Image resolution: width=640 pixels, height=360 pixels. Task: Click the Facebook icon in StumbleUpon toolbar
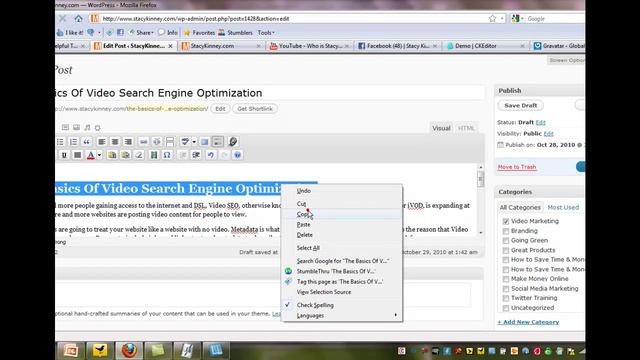(x=120, y=32)
